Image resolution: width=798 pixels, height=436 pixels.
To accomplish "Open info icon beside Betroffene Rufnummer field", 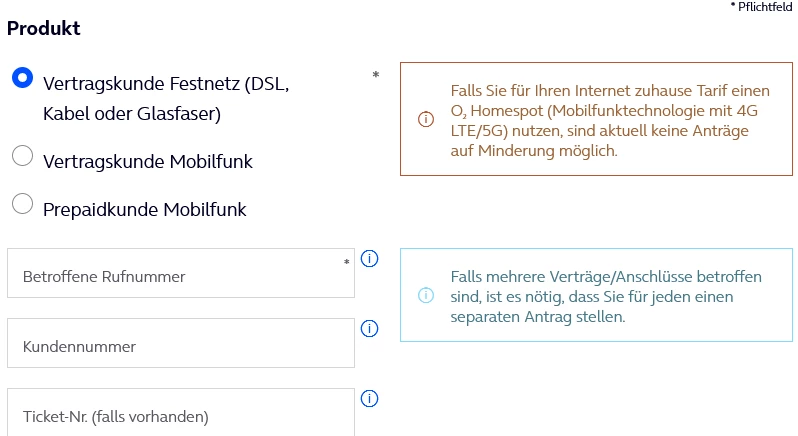I will [x=369, y=258].
